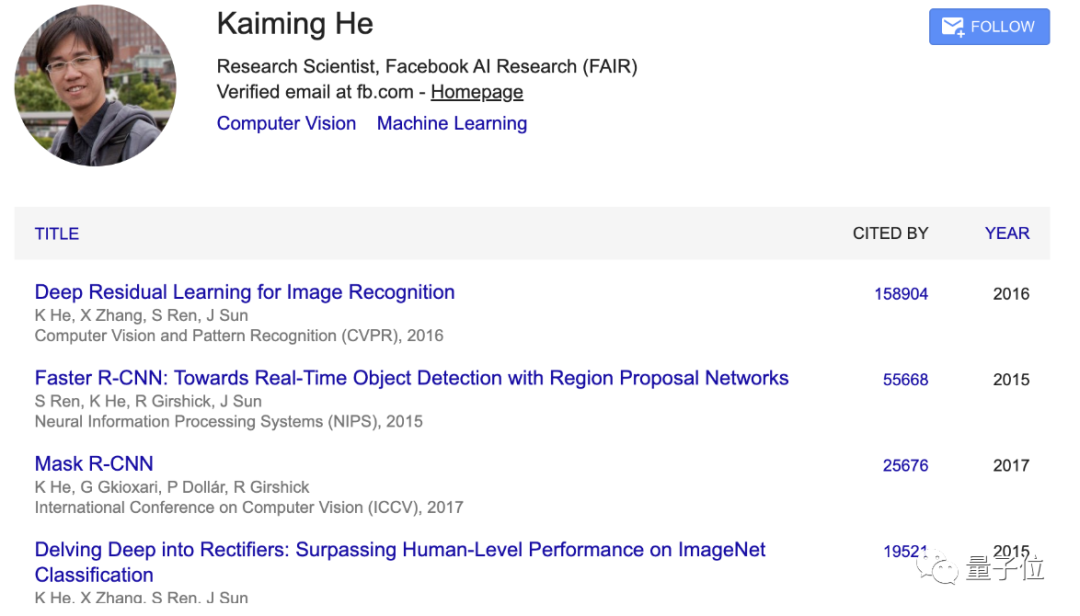The width and height of the screenshot is (1080, 616).
Task: View the 55668 citations list
Action: [x=905, y=380]
